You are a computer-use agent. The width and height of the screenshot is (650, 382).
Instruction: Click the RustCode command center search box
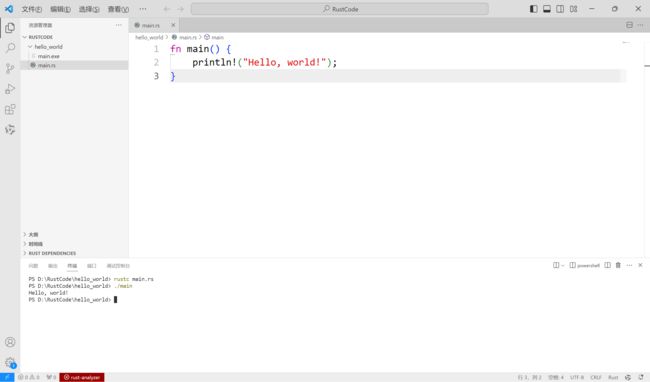click(340, 9)
